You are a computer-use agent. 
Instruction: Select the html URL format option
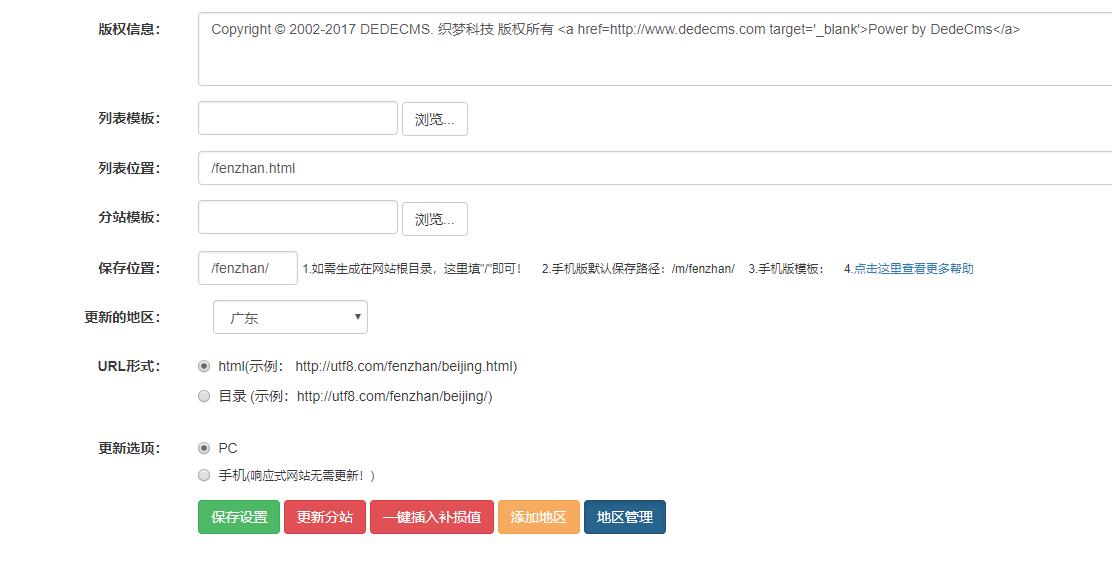coord(203,366)
